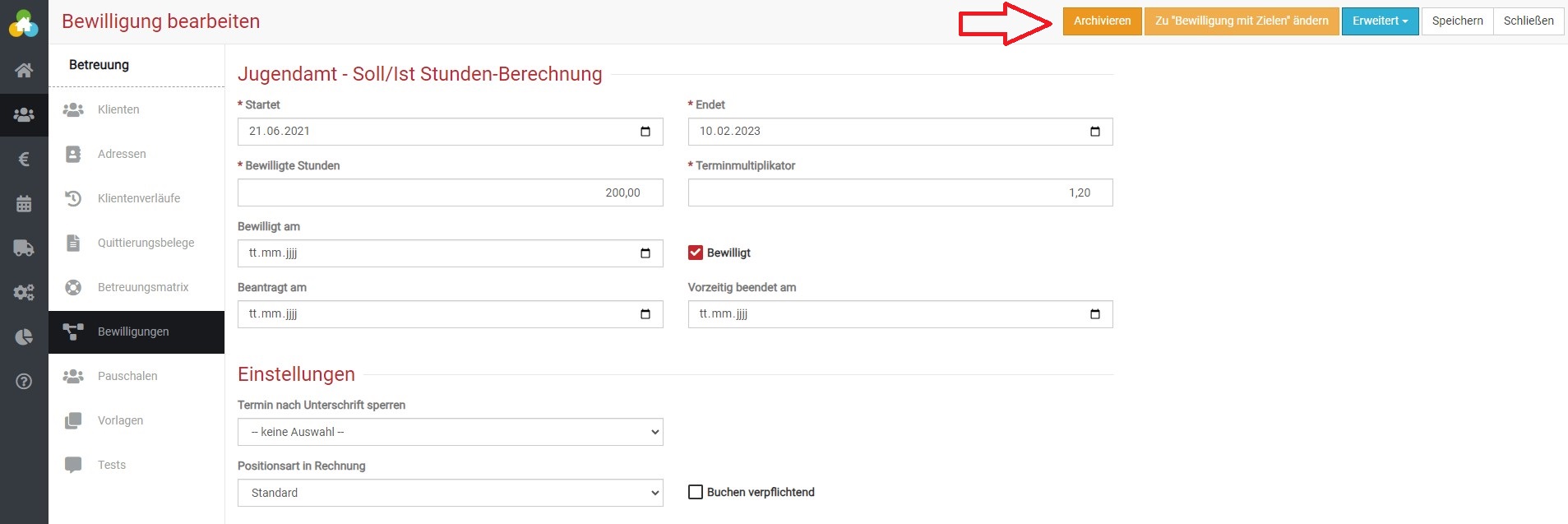Click the Startet date field
1568x524 pixels.
(451, 132)
